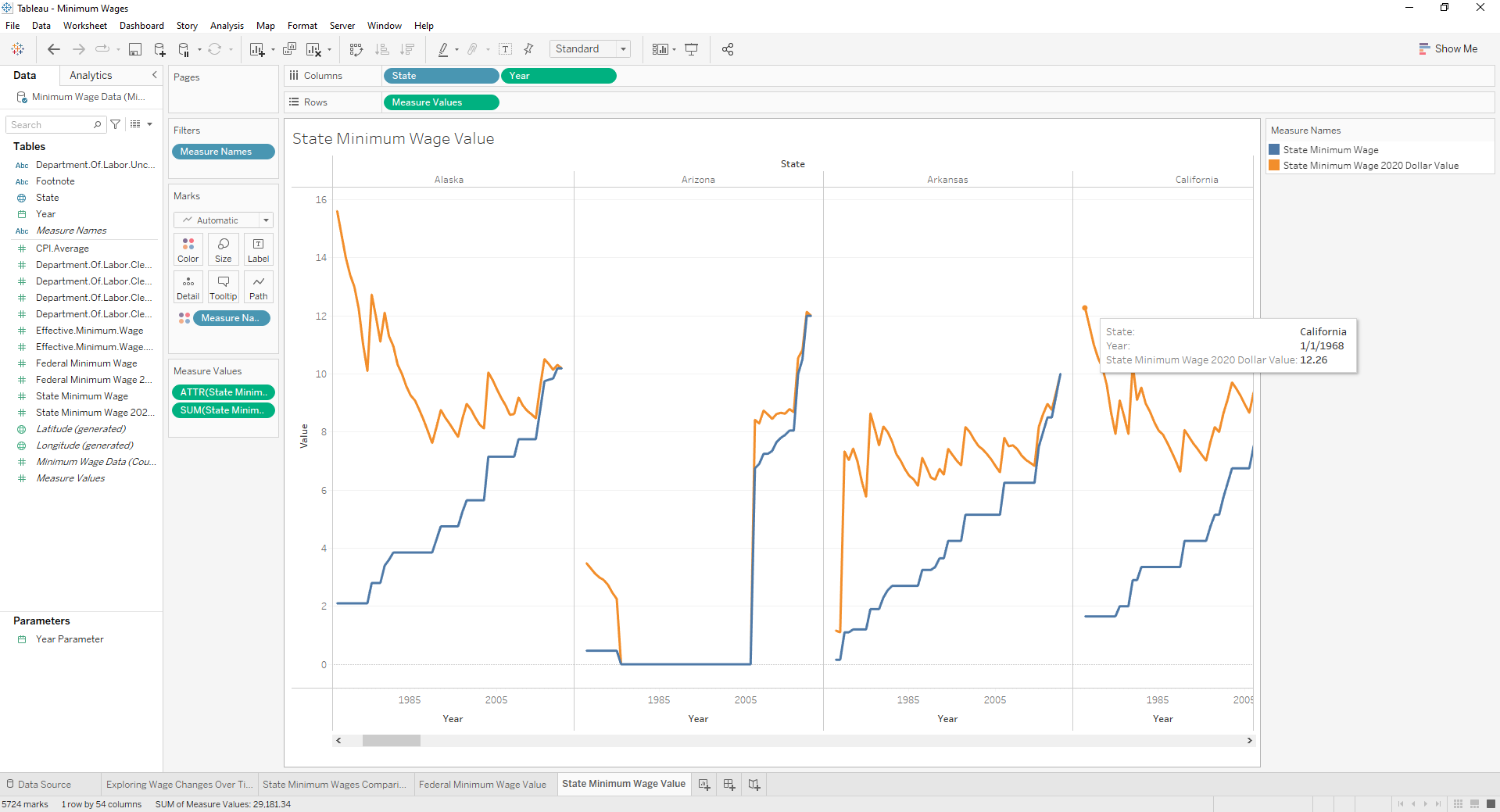Image resolution: width=1500 pixels, height=812 pixels.
Task: Click the Share workbook icon
Action: tap(728, 49)
